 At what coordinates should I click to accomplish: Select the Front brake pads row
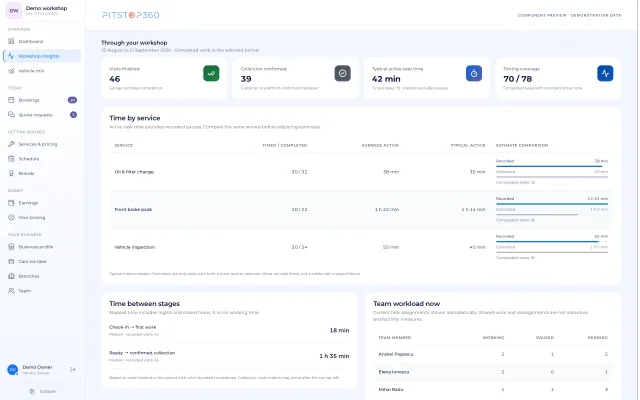click(x=361, y=209)
